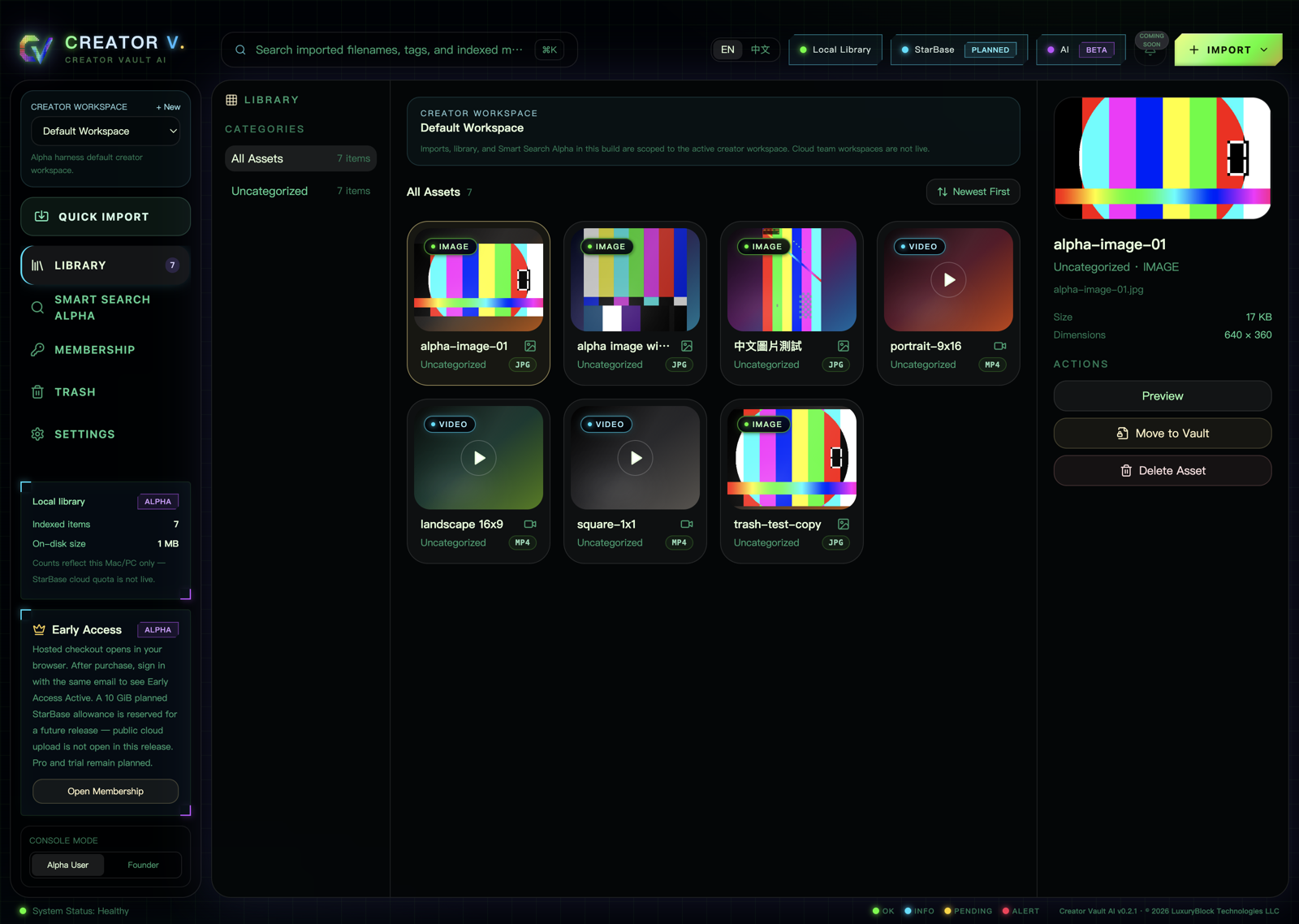Expand the Import button chevron
Screen dimensions: 1299x924
tap(1265, 50)
